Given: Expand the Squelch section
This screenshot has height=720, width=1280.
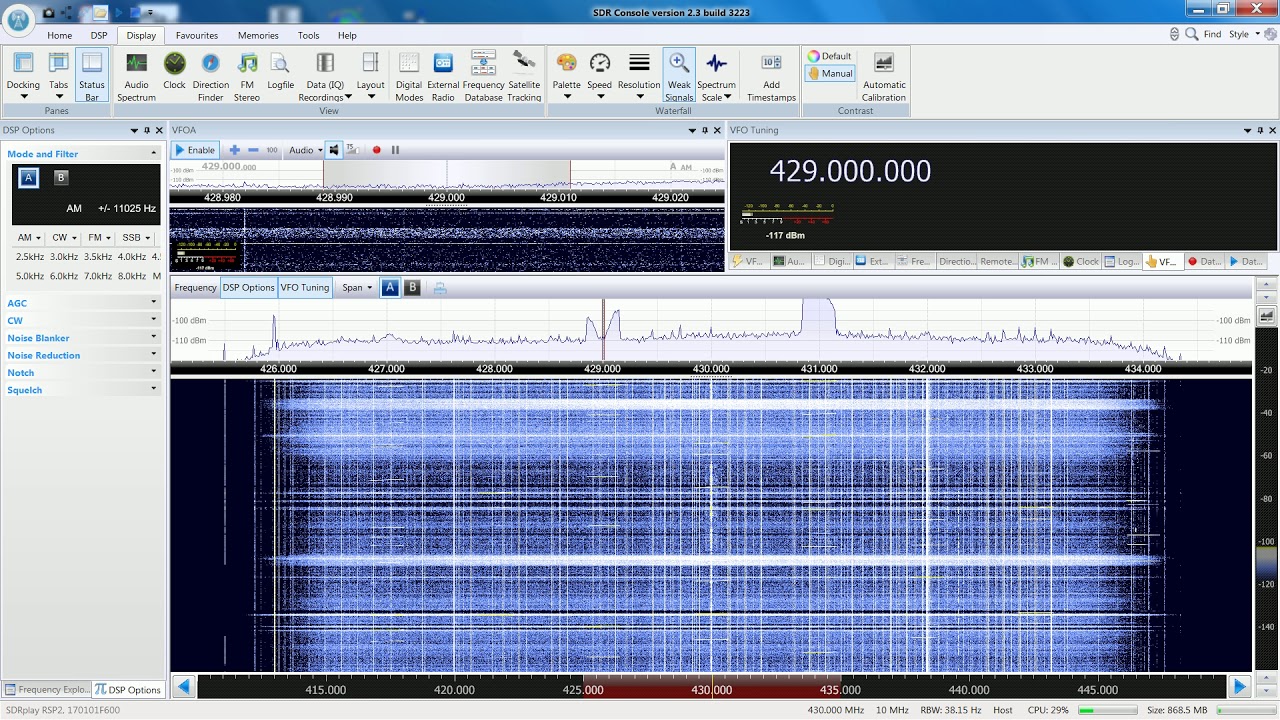Looking at the screenshot, I should pos(83,390).
